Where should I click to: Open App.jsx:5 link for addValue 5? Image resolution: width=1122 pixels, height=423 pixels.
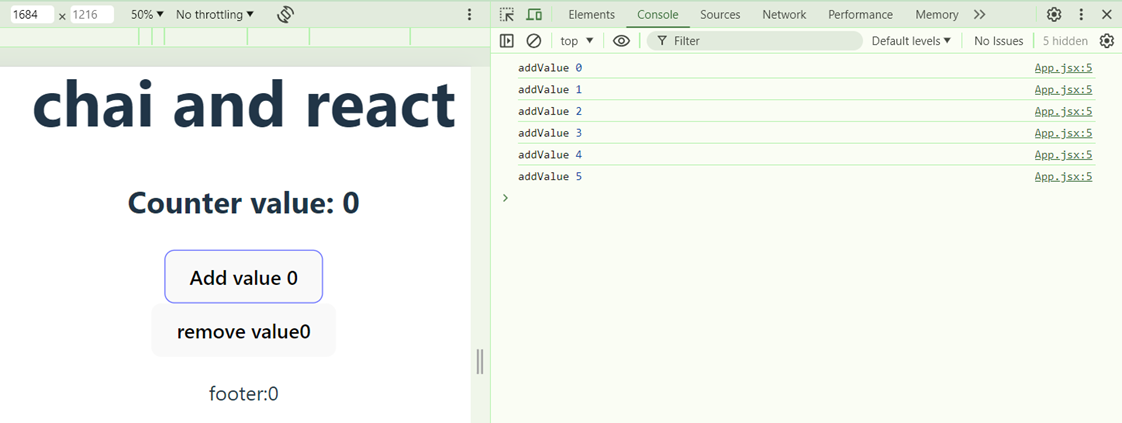[1063, 176]
